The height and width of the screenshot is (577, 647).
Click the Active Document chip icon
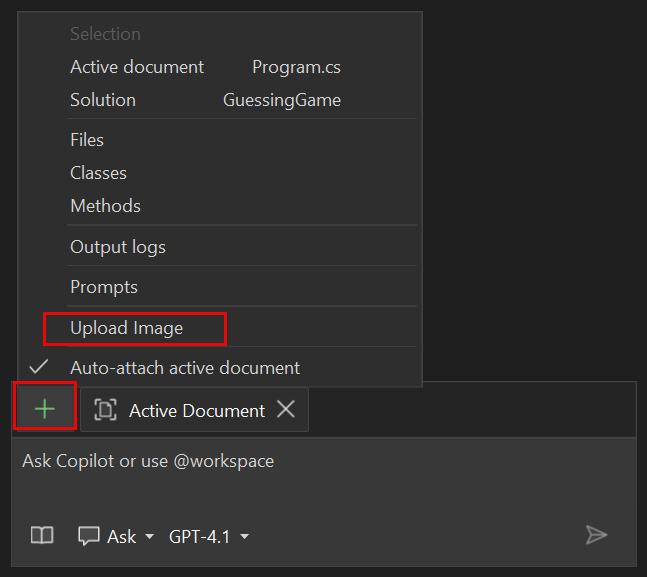104,410
